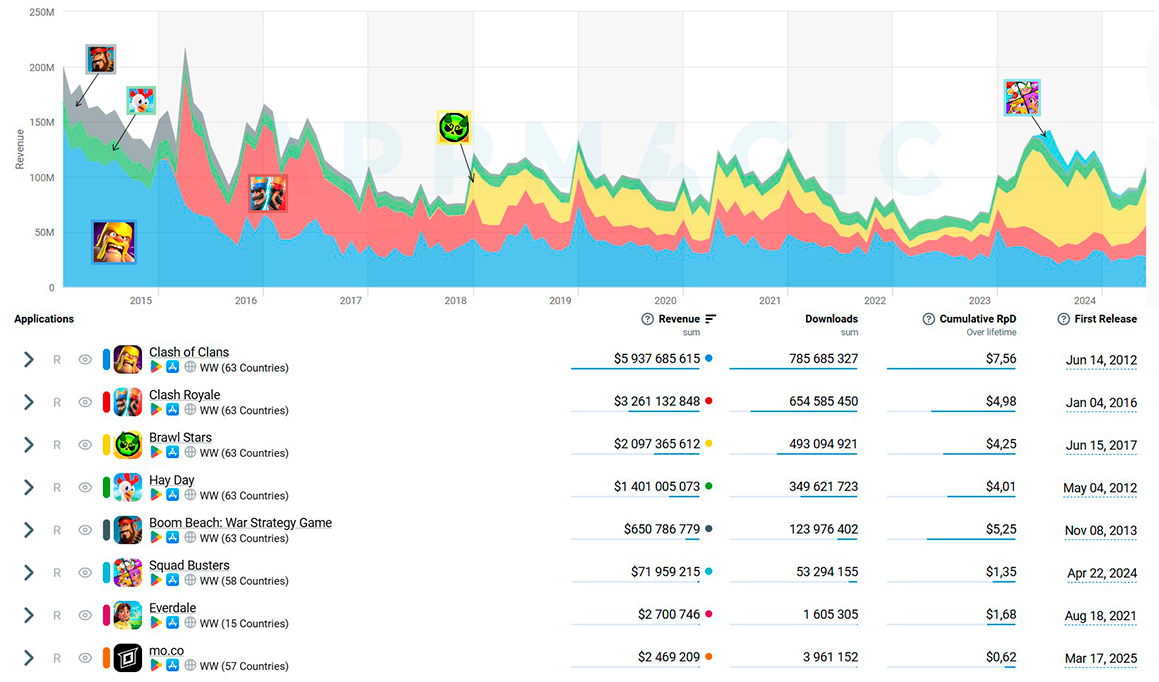Expand the Clash of Clans row
1159x682 pixels.
tap(28, 360)
